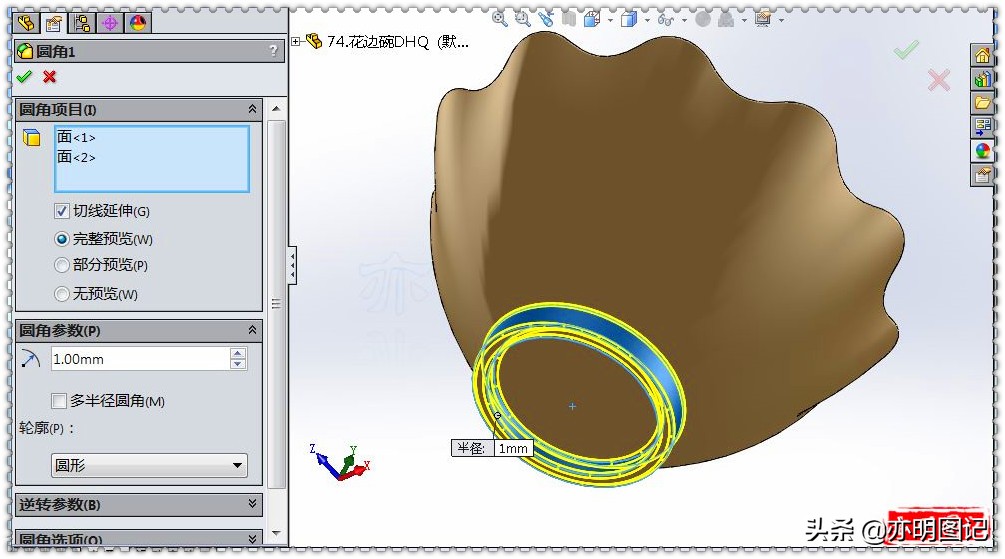Click the 1mm radius callout value

click(x=513, y=448)
